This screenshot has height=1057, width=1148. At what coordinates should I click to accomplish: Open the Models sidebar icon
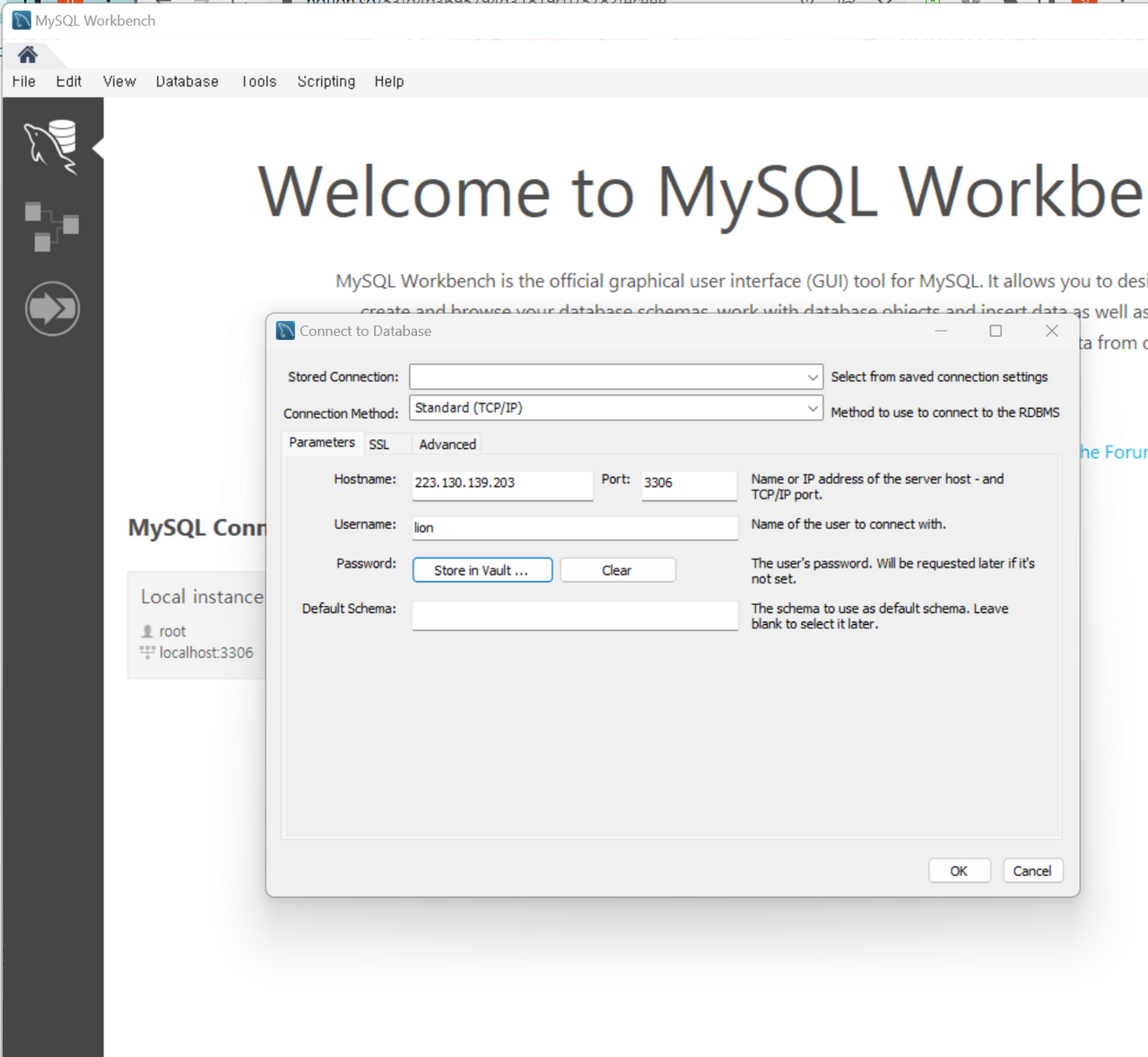(51, 226)
